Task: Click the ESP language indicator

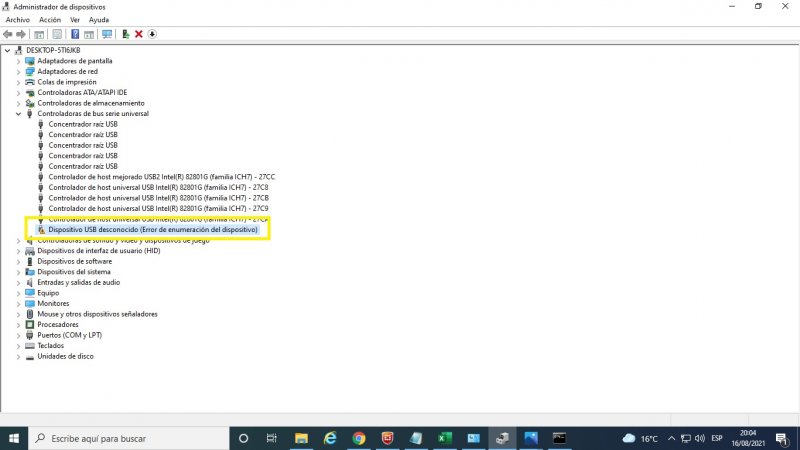Action: pos(717,439)
